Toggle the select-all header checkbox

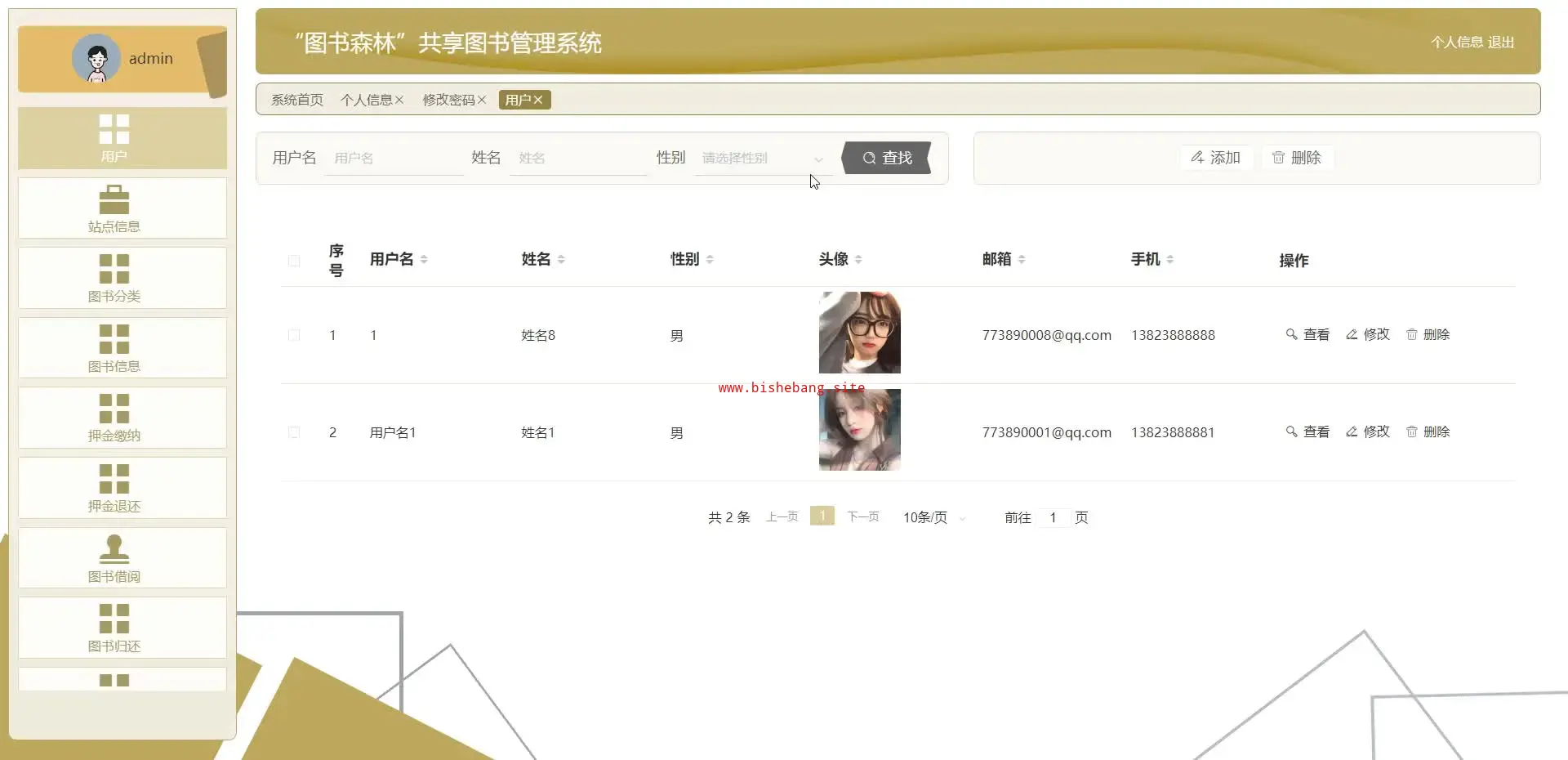[x=294, y=261]
